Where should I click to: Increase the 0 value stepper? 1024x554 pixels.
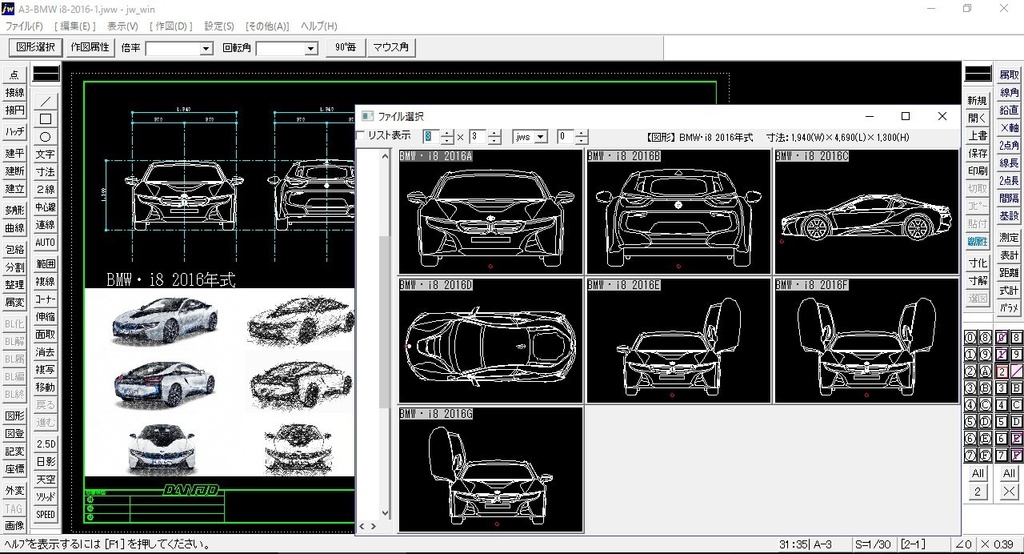tap(581, 134)
